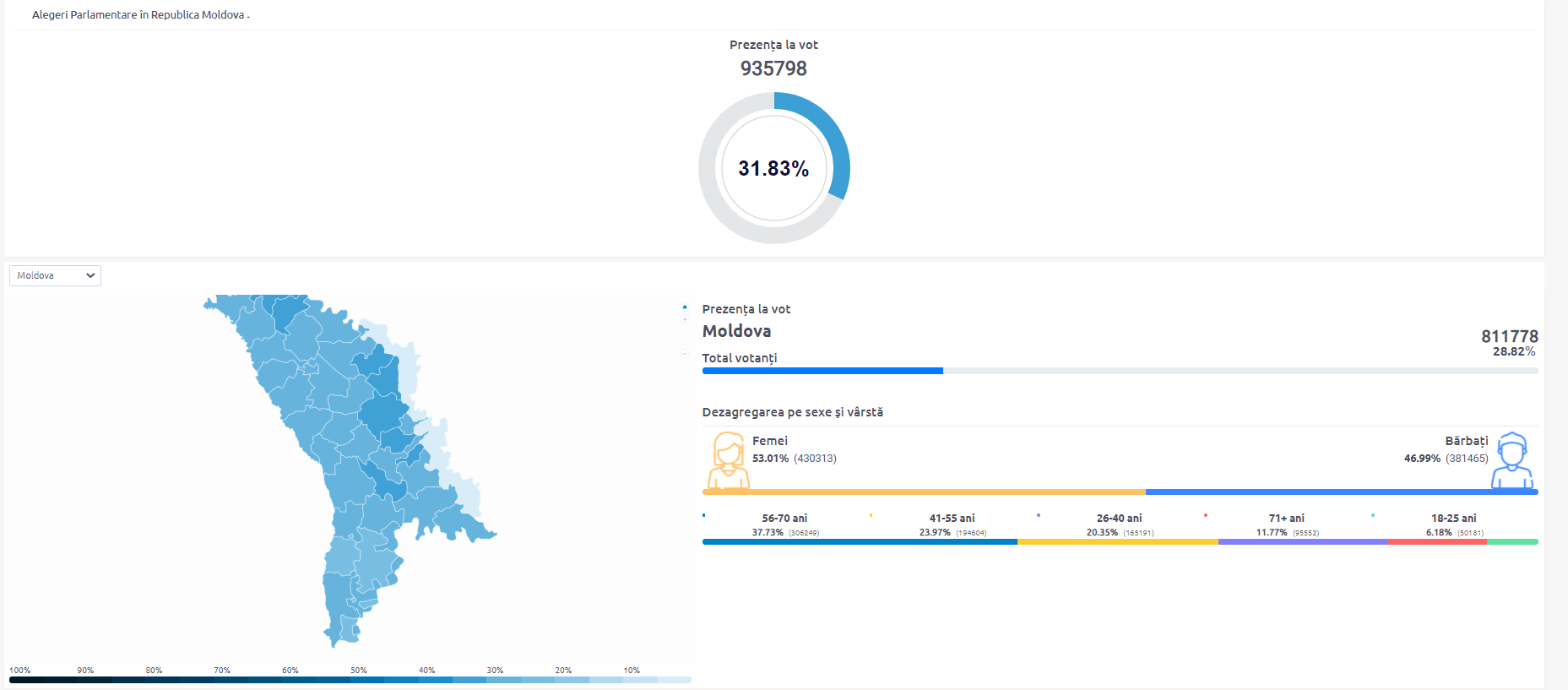Viewport: 1568px width, 690px height.
Task: Click the red dot beside 71+ ani
Action: [x=1205, y=515]
